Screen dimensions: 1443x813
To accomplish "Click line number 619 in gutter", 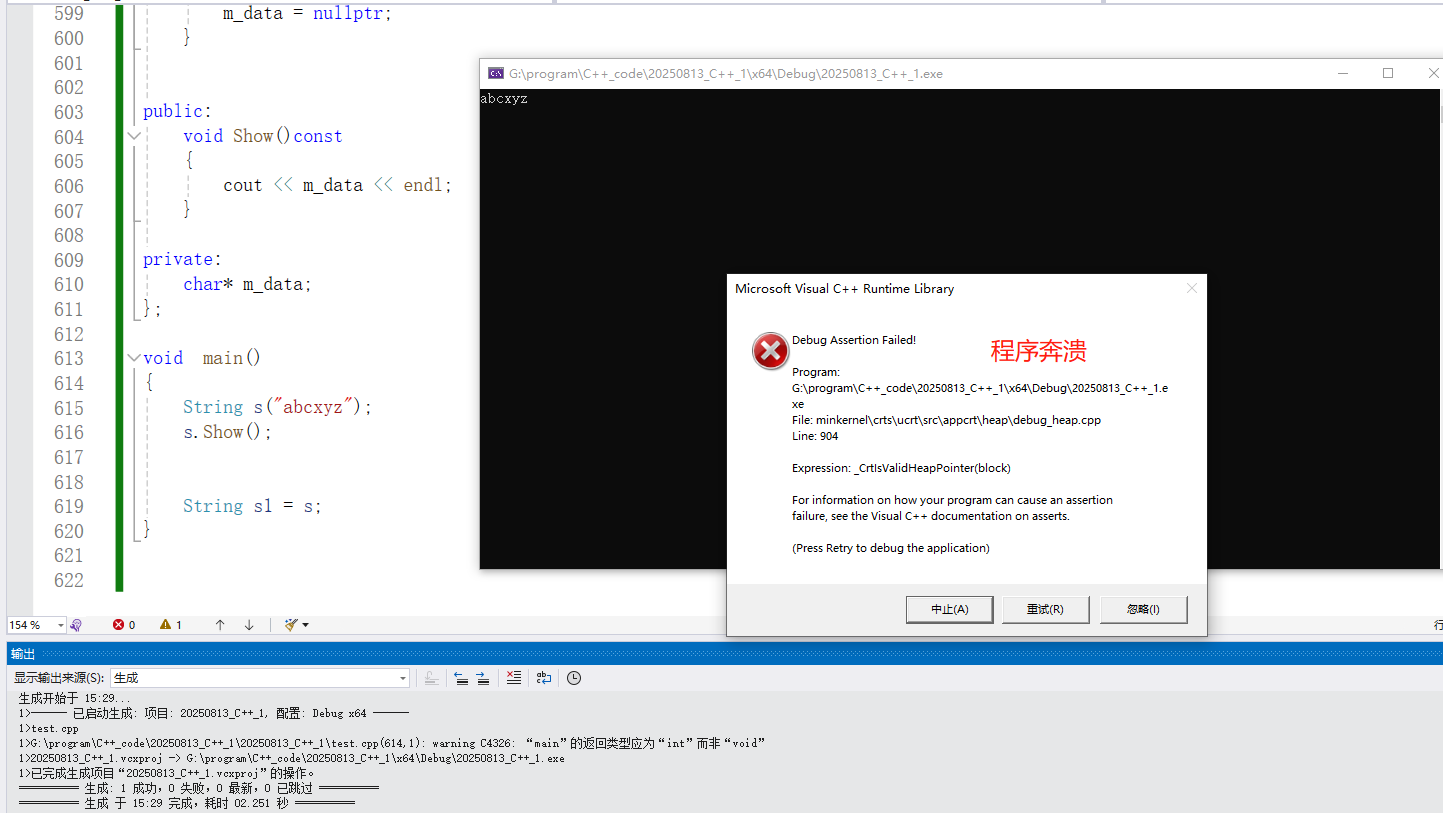I will pos(69,506).
